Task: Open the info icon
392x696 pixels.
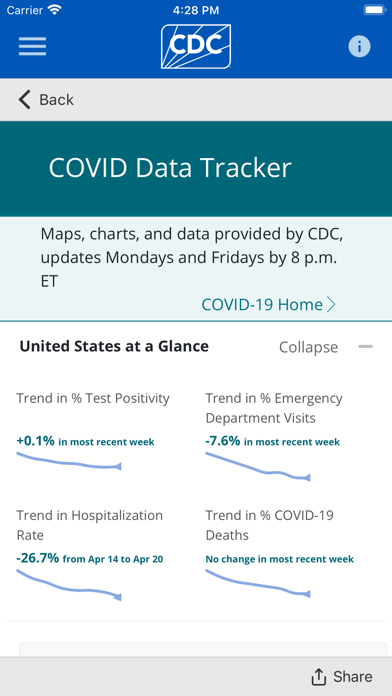Action: pyautogui.click(x=359, y=46)
